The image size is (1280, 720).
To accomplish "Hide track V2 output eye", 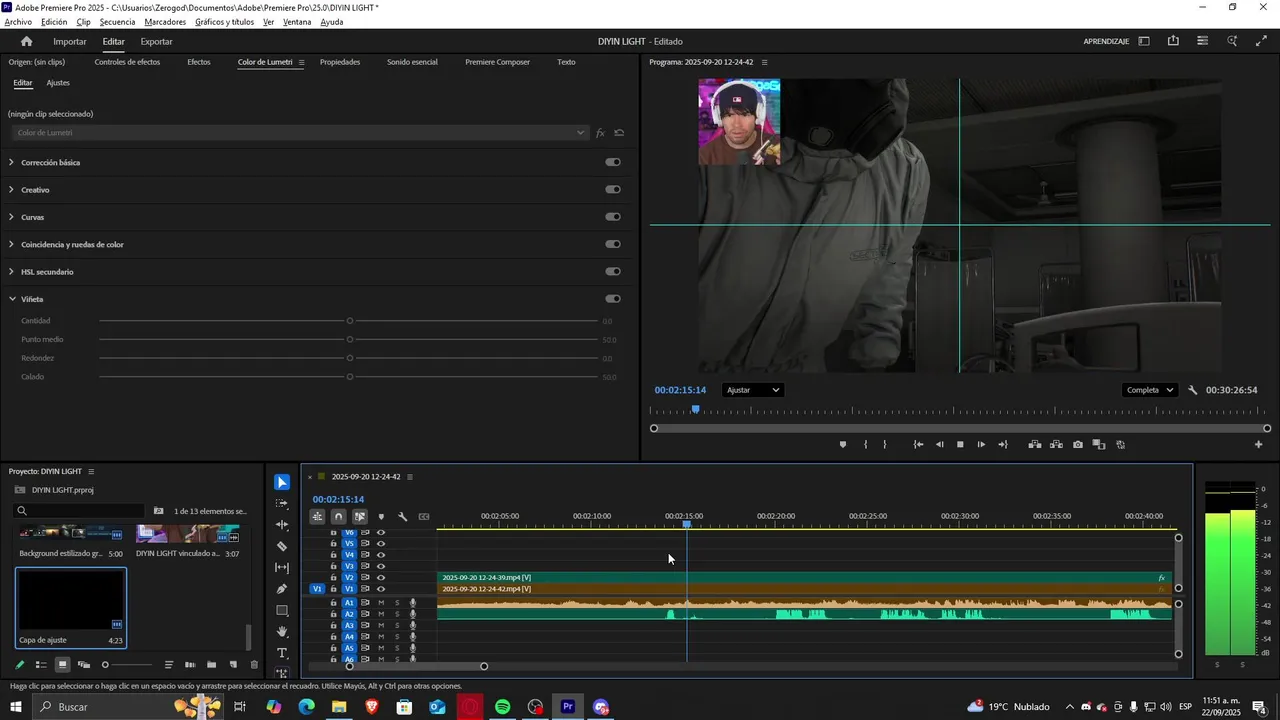I will tap(381, 578).
